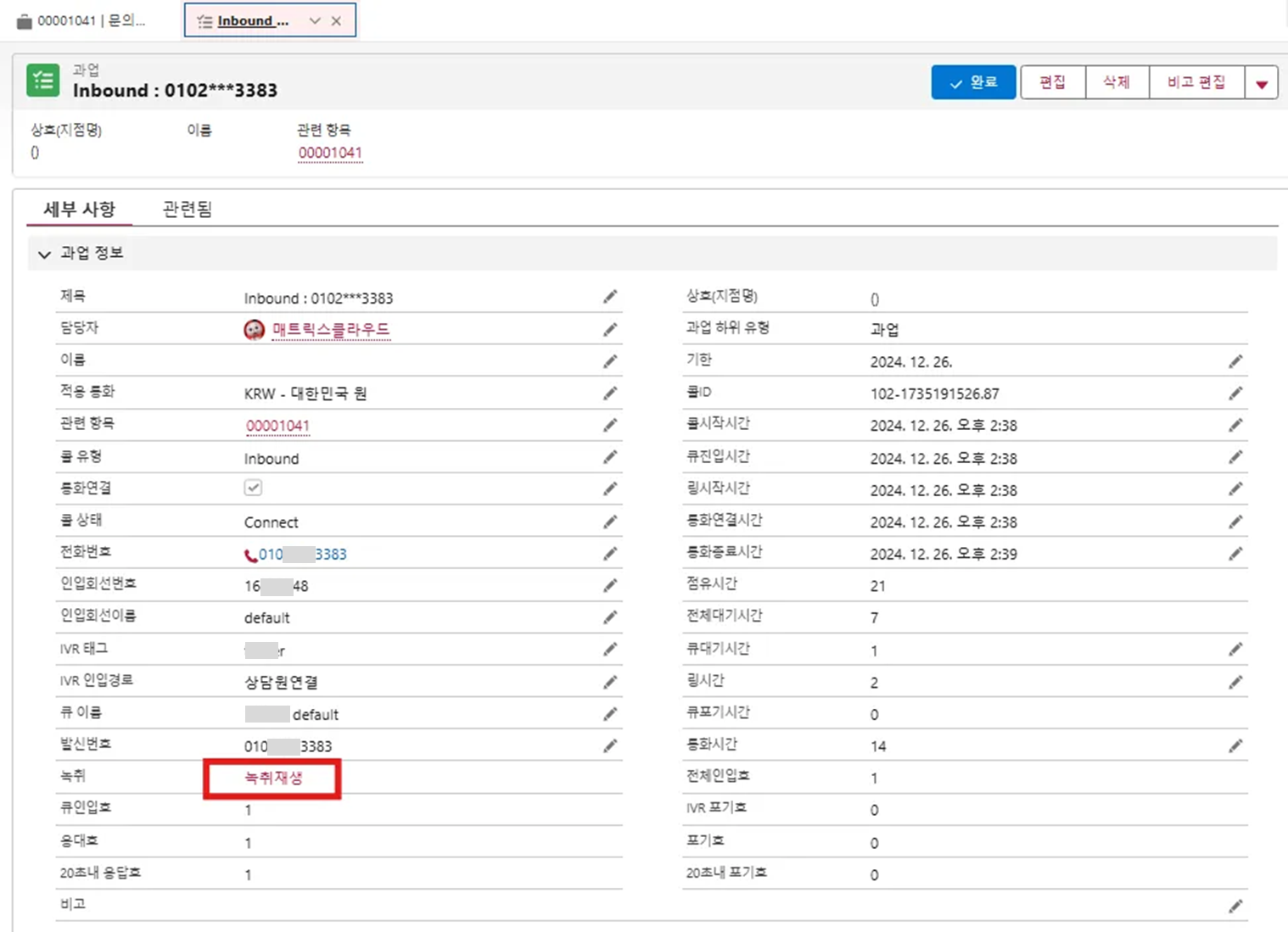The height and width of the screenshot is (932, 1288).
Task: Open the chevron on the Inbound tab
Action: coord(315,20)
